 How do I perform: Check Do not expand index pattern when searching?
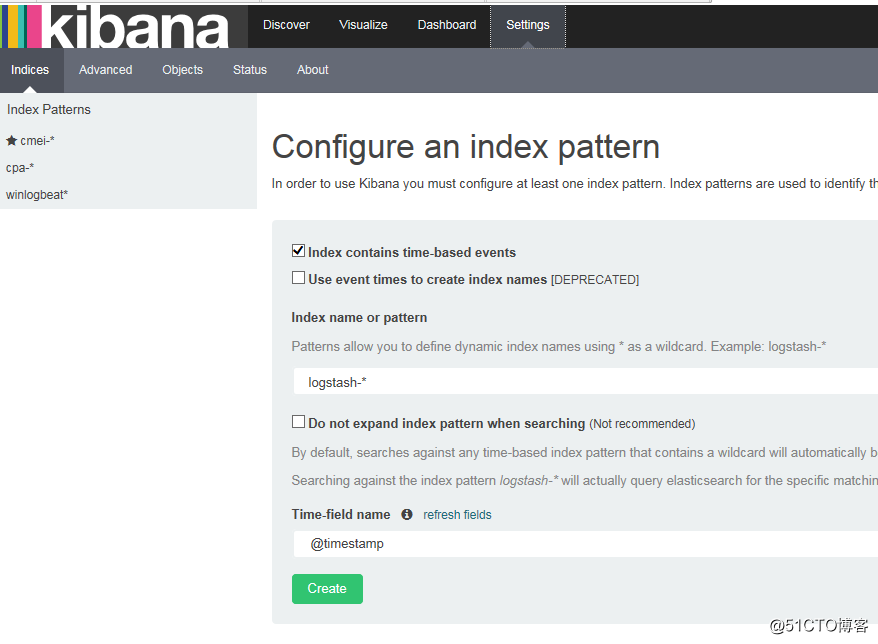click(x=298, y=422)
